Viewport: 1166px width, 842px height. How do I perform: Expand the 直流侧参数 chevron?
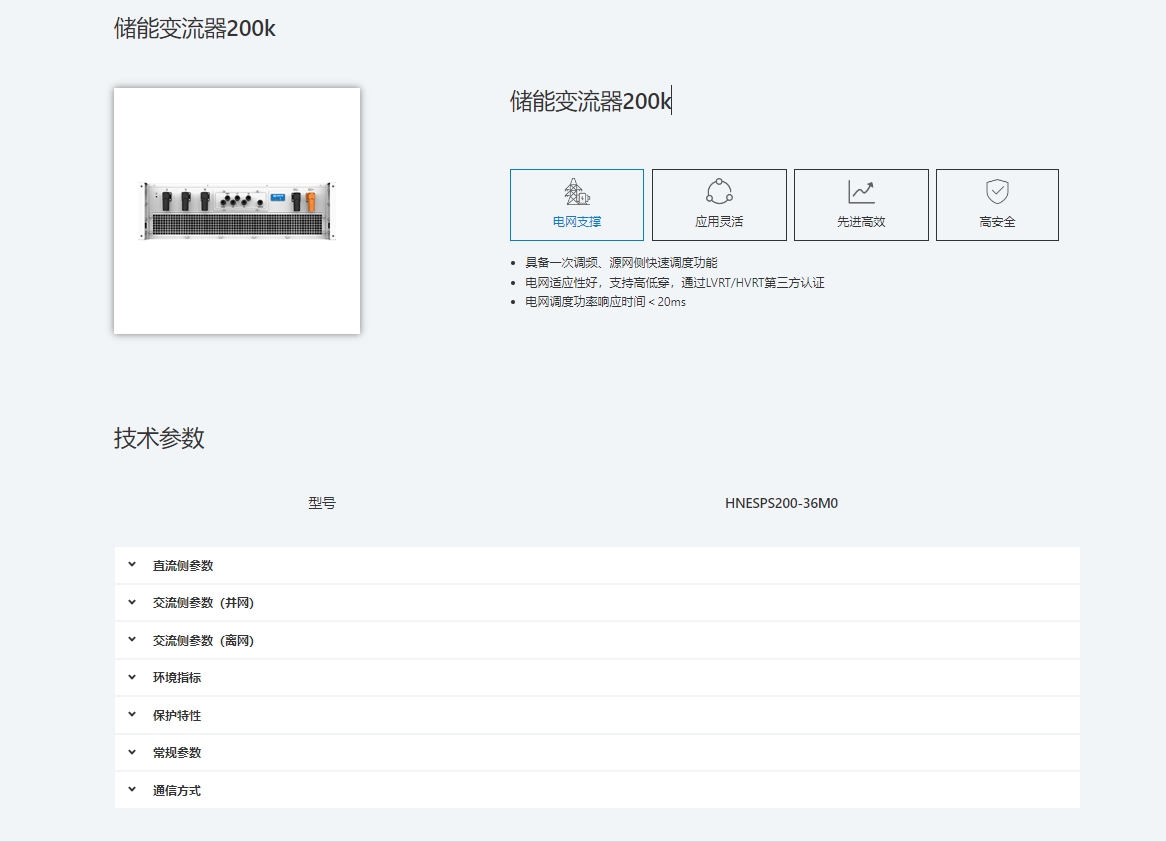click(131, 565)
